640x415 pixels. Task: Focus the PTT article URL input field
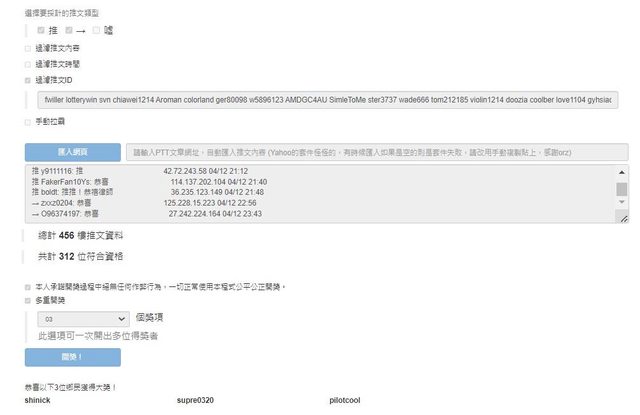pos(378,152)
